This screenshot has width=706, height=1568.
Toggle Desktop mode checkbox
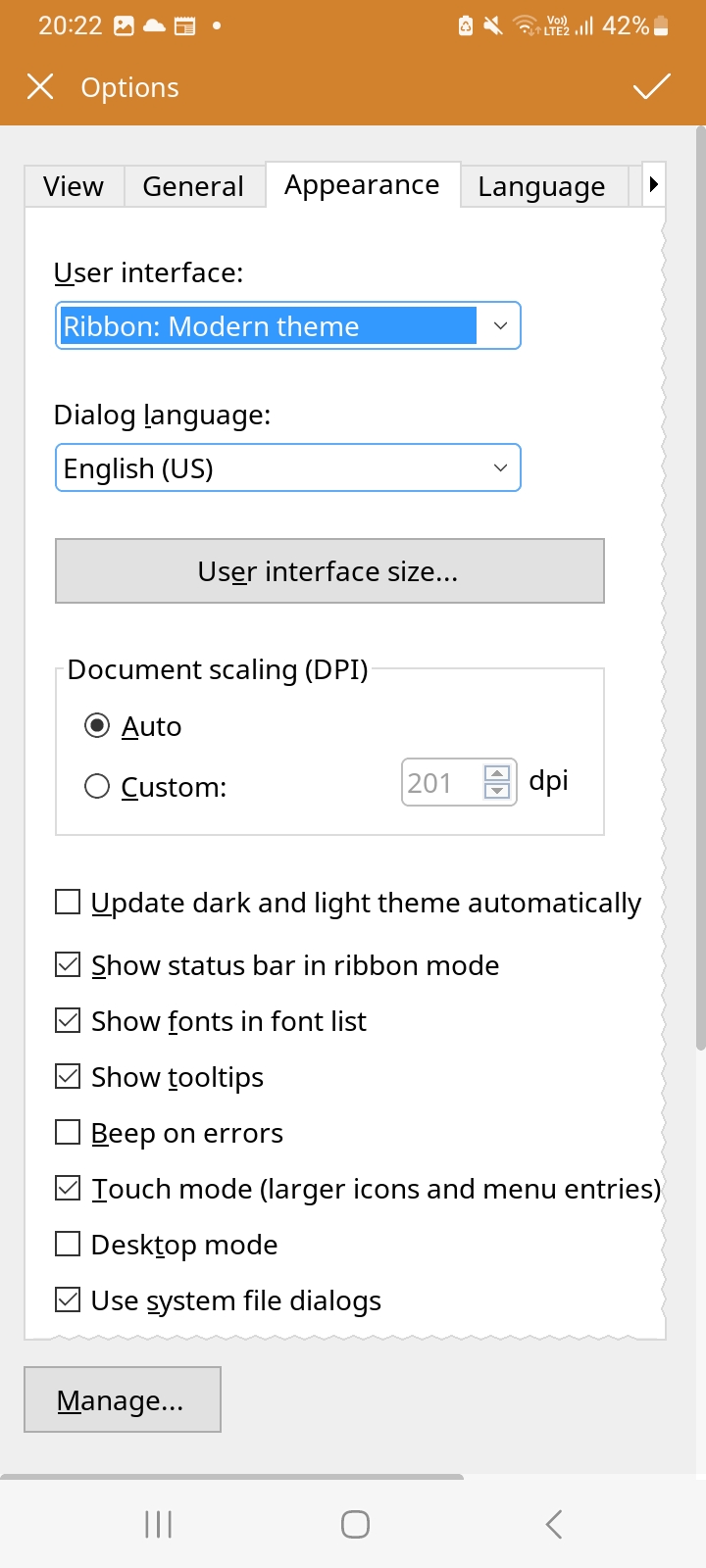click(68, 1245)
